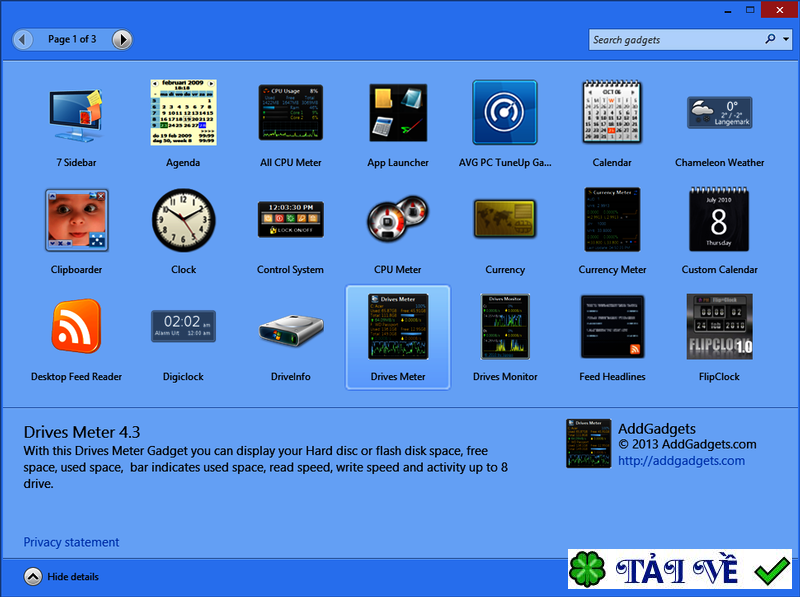
Task: Open the App Launcher gadget
Action: [x=397, y=112]
